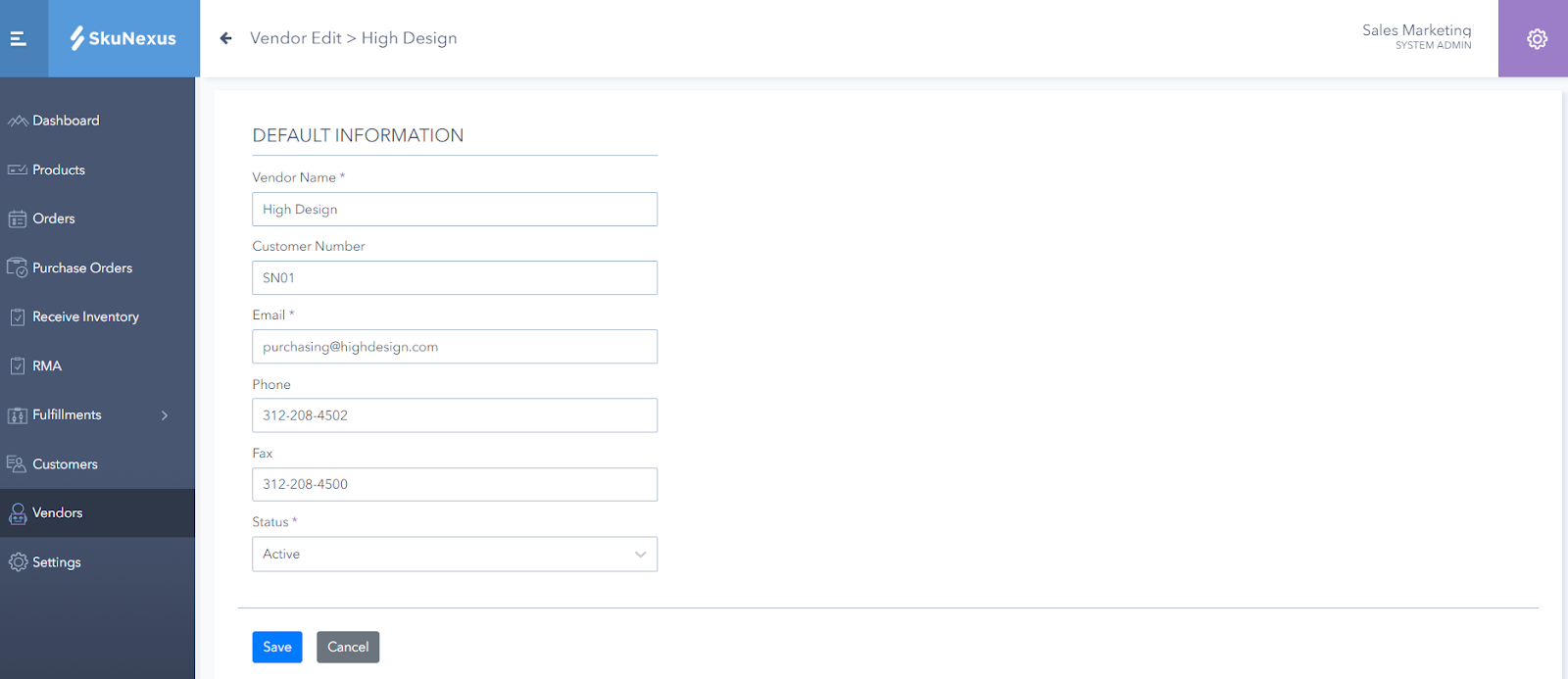Open the Customers menu item

pyautogui.click(x=65, y=464)
